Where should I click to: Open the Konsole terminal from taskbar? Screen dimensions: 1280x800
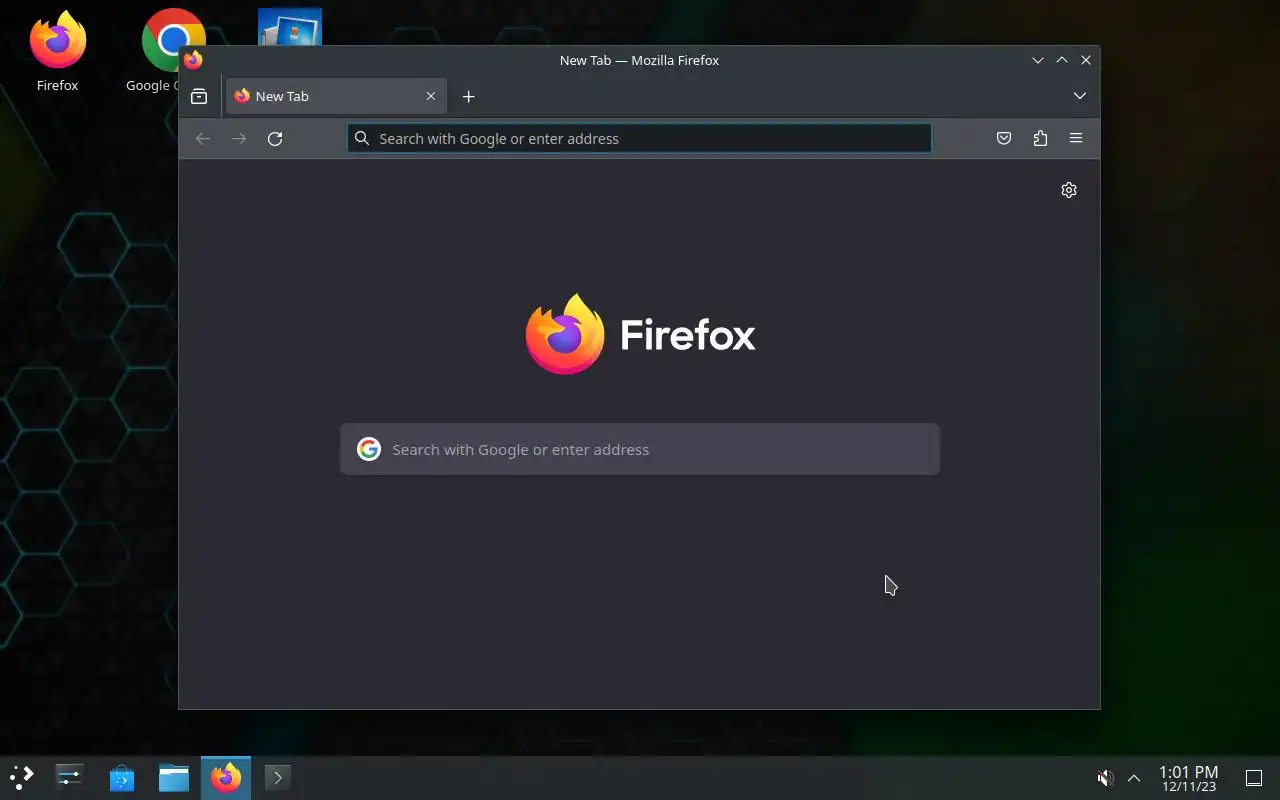tap(278, 777)
